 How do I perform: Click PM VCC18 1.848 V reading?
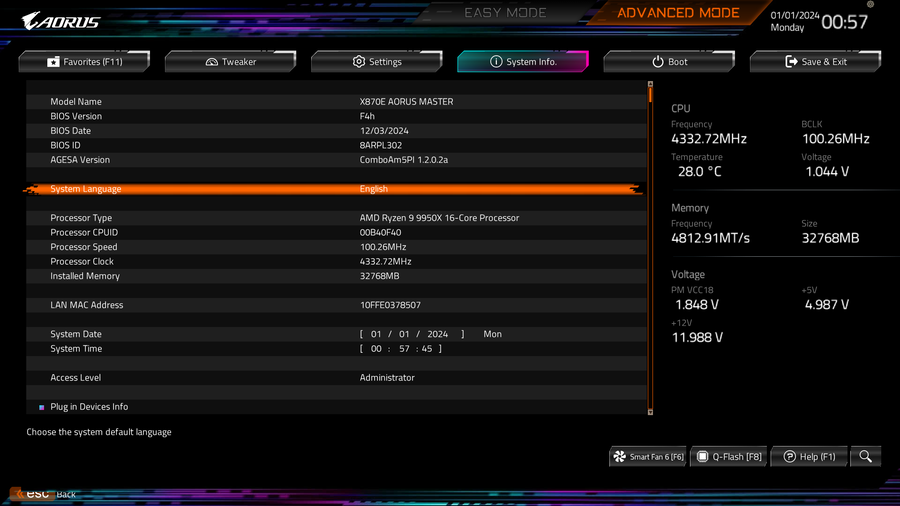click(697, 305)
